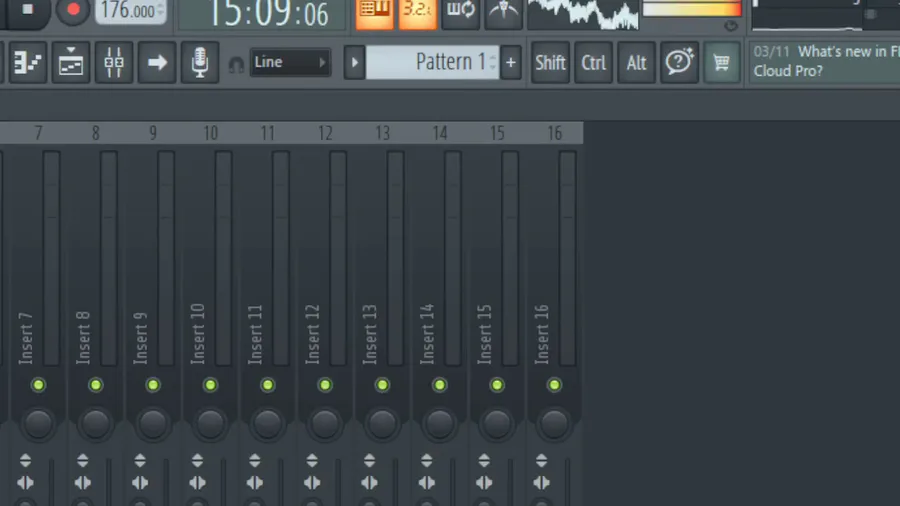Viewport: 900px width, 506px height.
Task: Click the Insert 14 pan knob
Action: pyautogui.click(x=440, y=423)
